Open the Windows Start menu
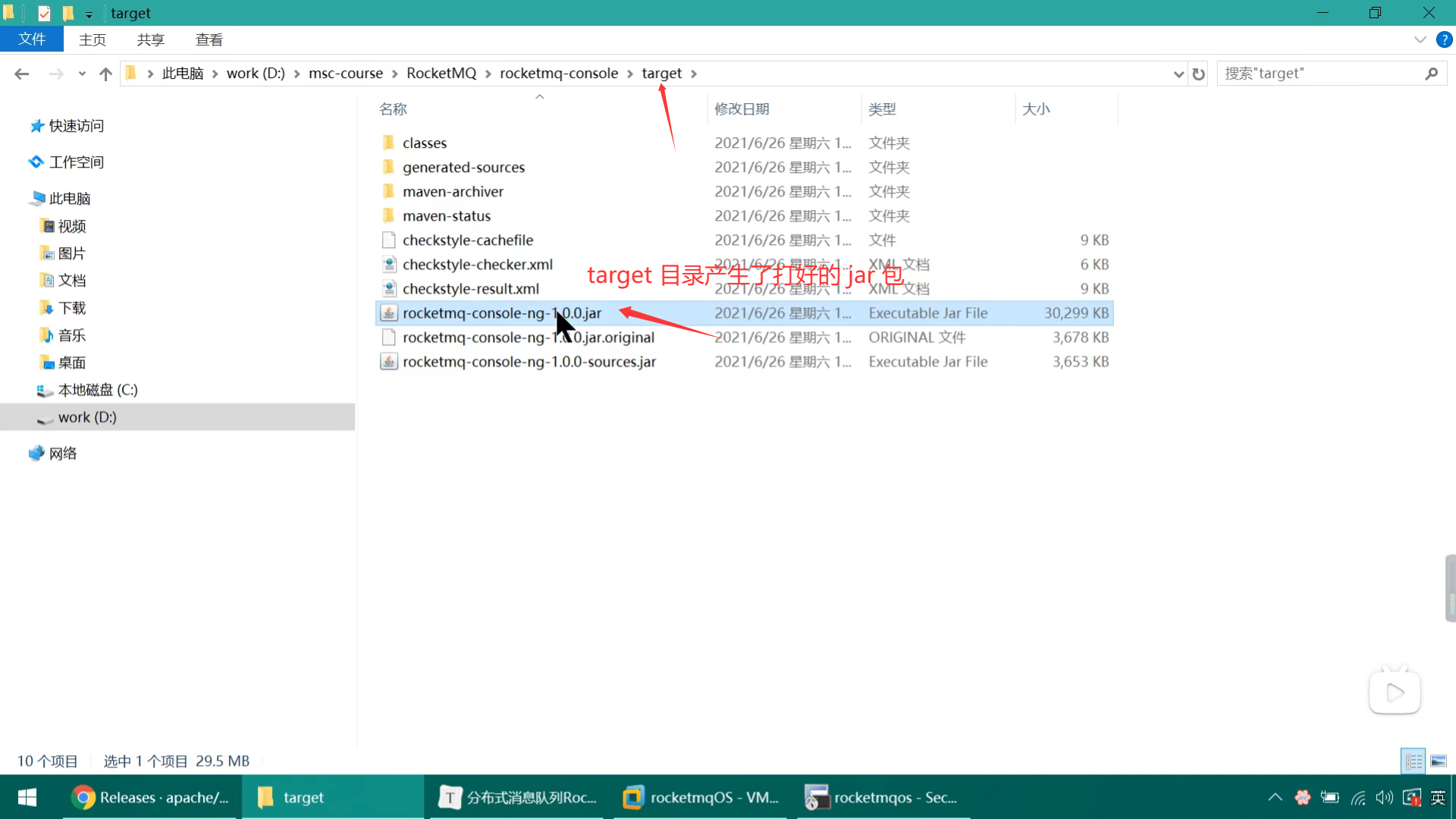This screenshot has width=1456, height=819. [27, 797]
